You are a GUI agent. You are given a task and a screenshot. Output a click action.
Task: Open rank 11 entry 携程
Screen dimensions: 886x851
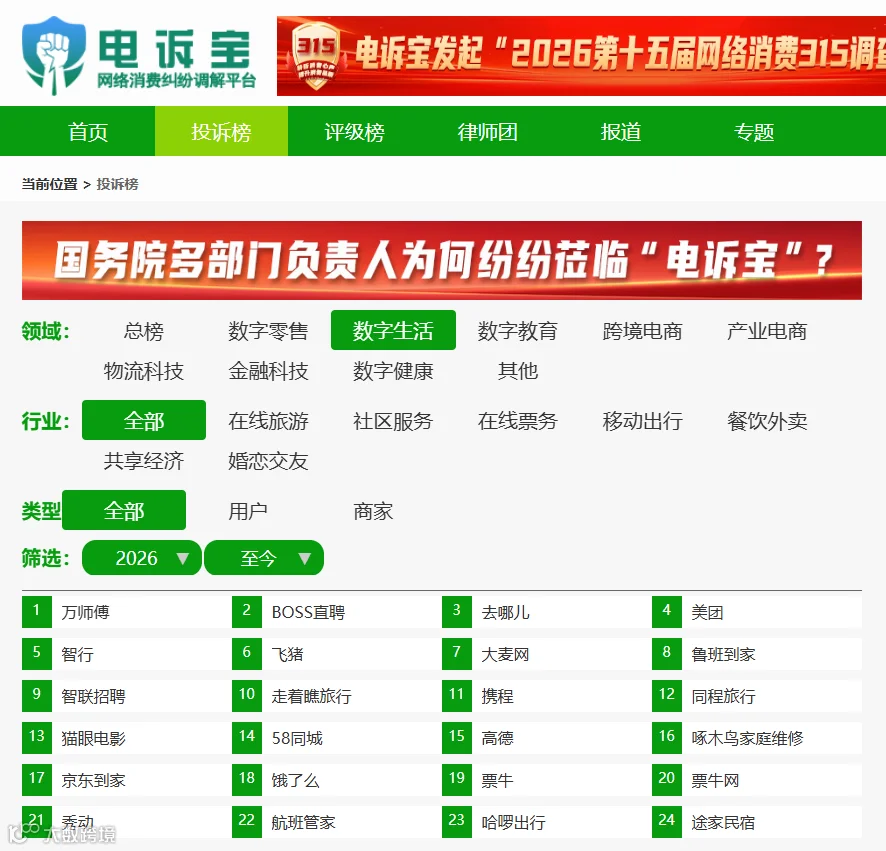(x=497, y=696)
